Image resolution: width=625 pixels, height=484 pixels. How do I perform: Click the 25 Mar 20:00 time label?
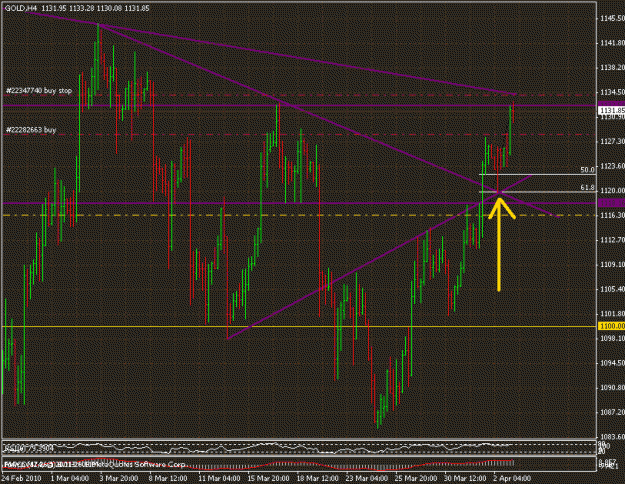tap(416, 478)
